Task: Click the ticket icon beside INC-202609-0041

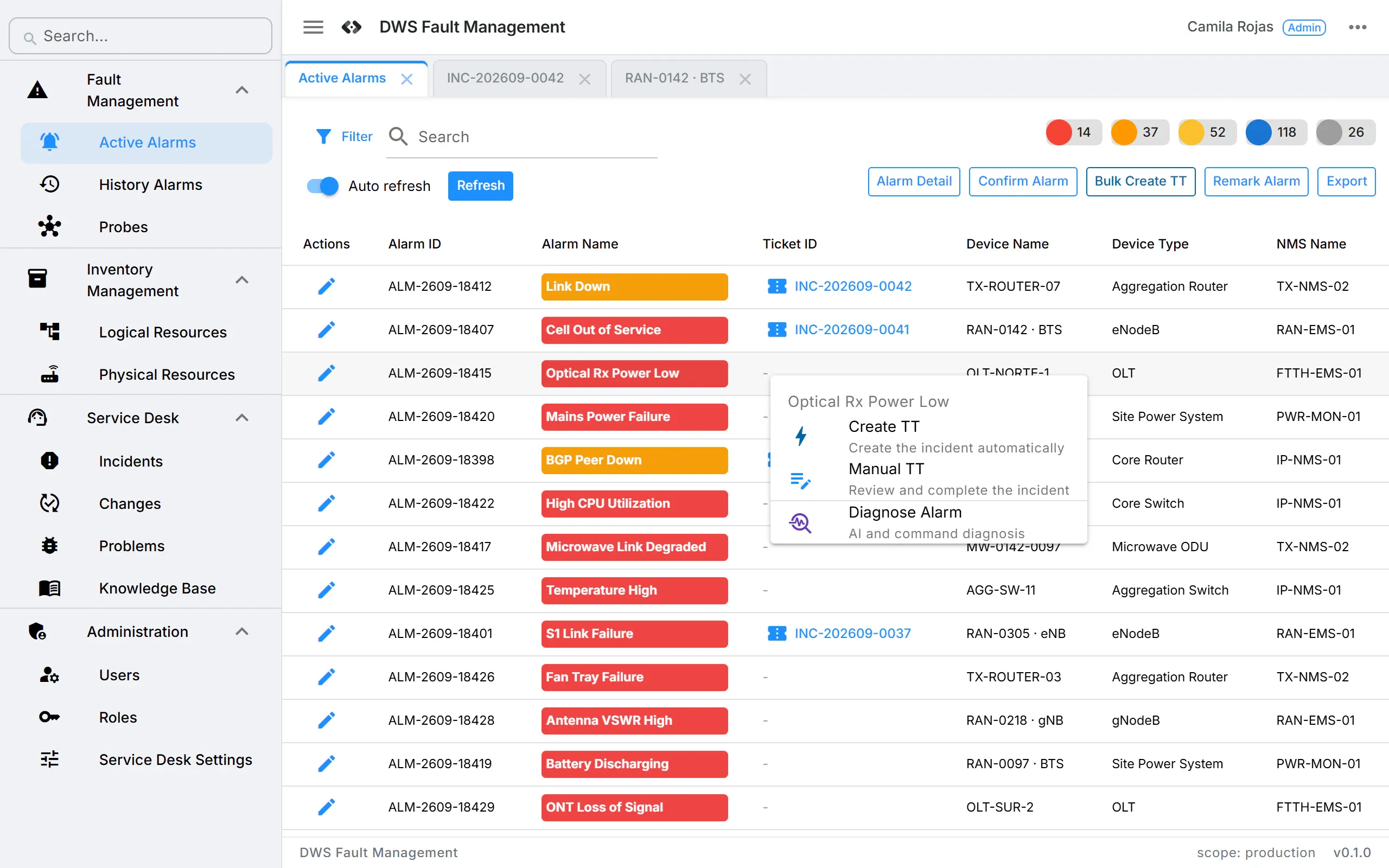Action: click(x=776, y=329)
